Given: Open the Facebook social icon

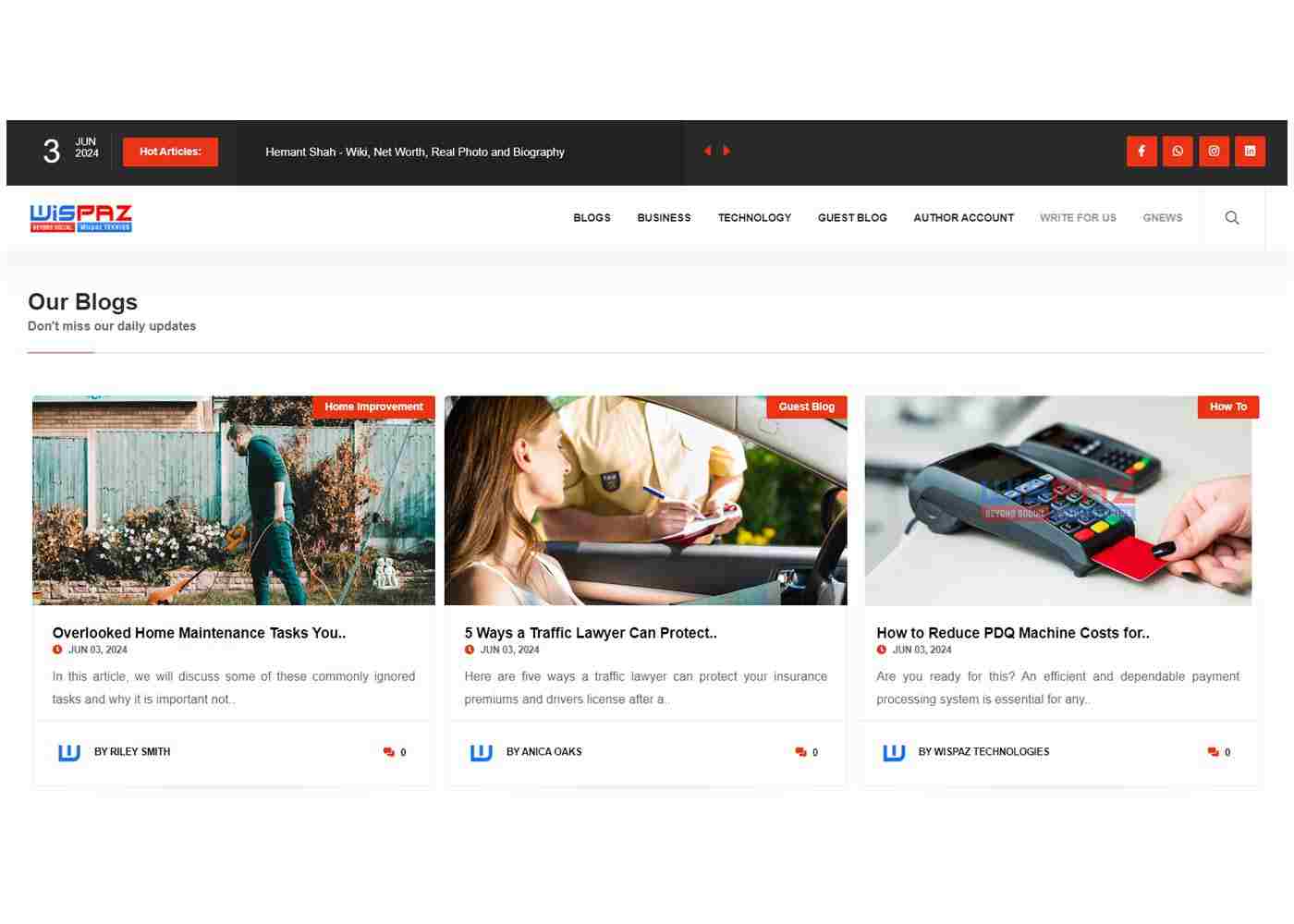Looking at the screenshot, I should (1141, 151).
